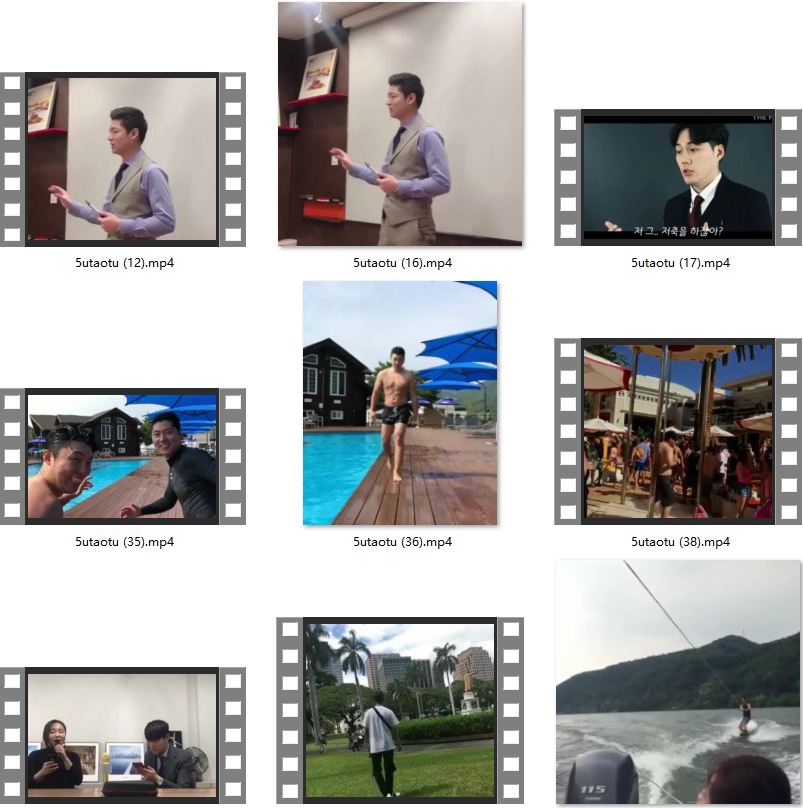
Task: Choose the 5utaotu (38).mp4 crowded resort thumbnail
Action: click(x=679, y=432)
